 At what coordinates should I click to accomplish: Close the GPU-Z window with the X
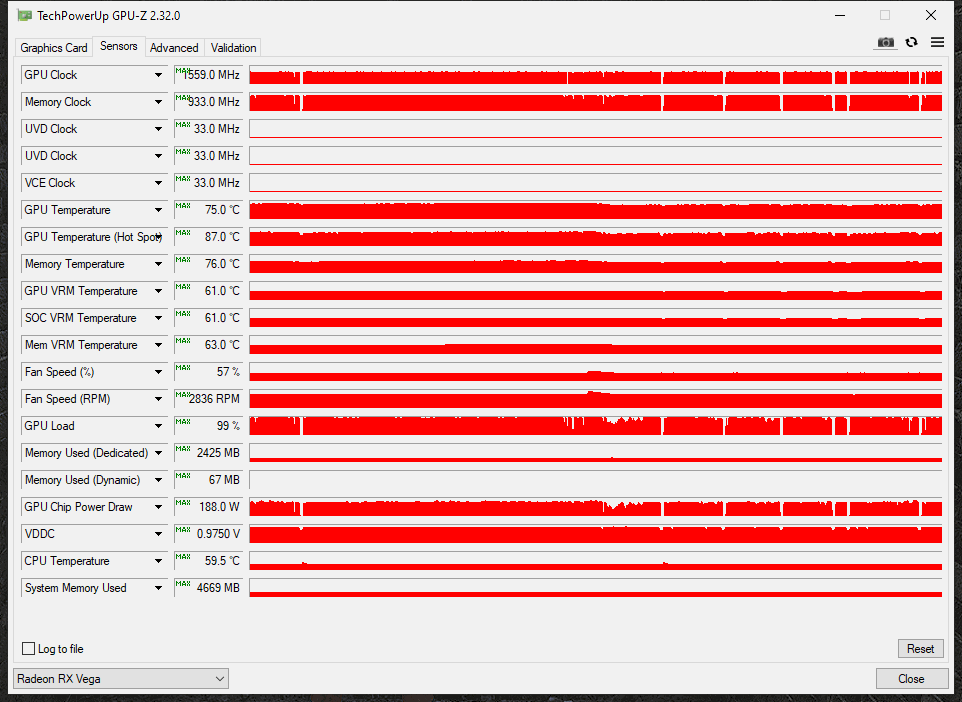click(x=931, y=15)
